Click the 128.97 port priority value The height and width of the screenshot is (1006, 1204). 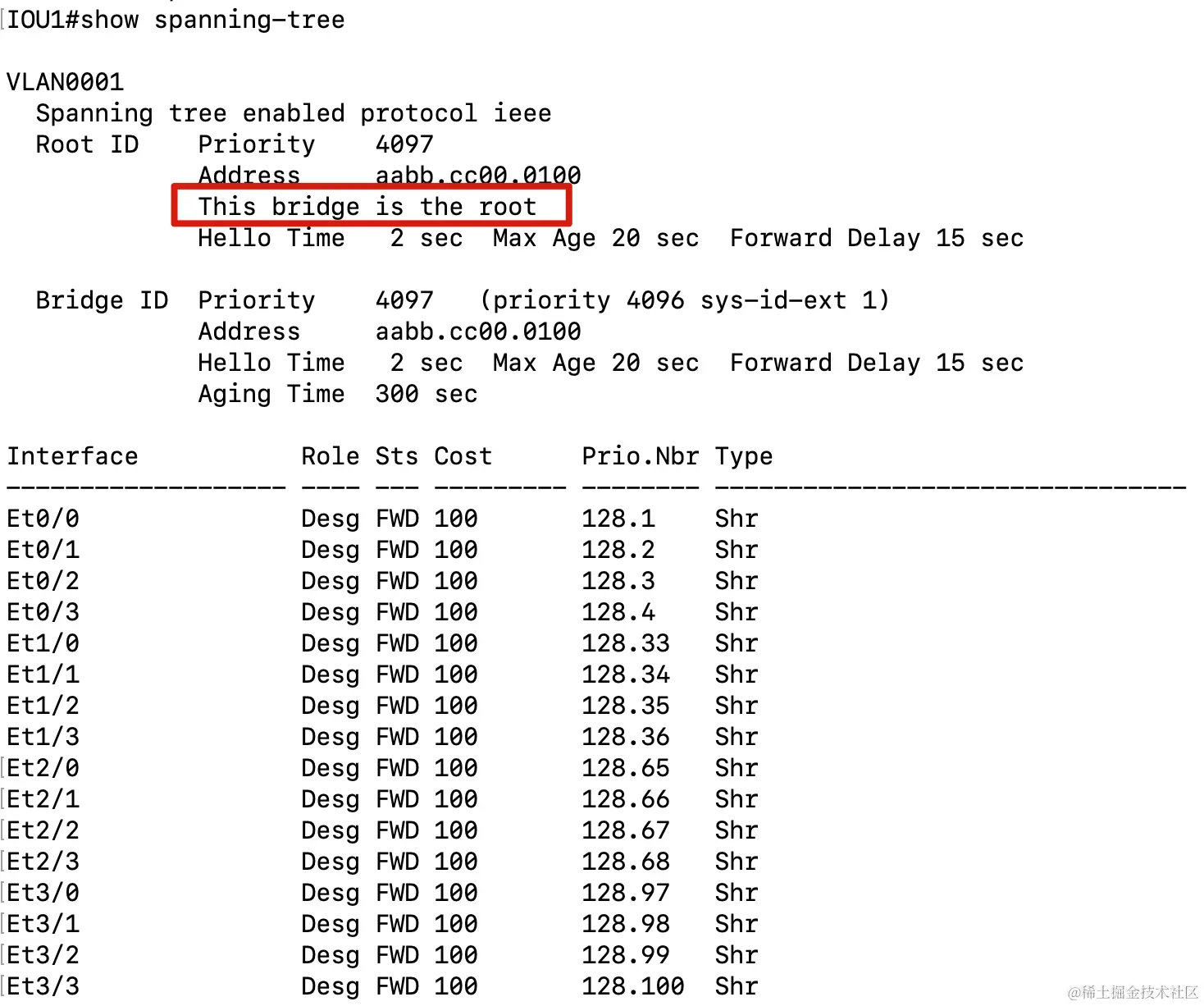tap(626, 893)
